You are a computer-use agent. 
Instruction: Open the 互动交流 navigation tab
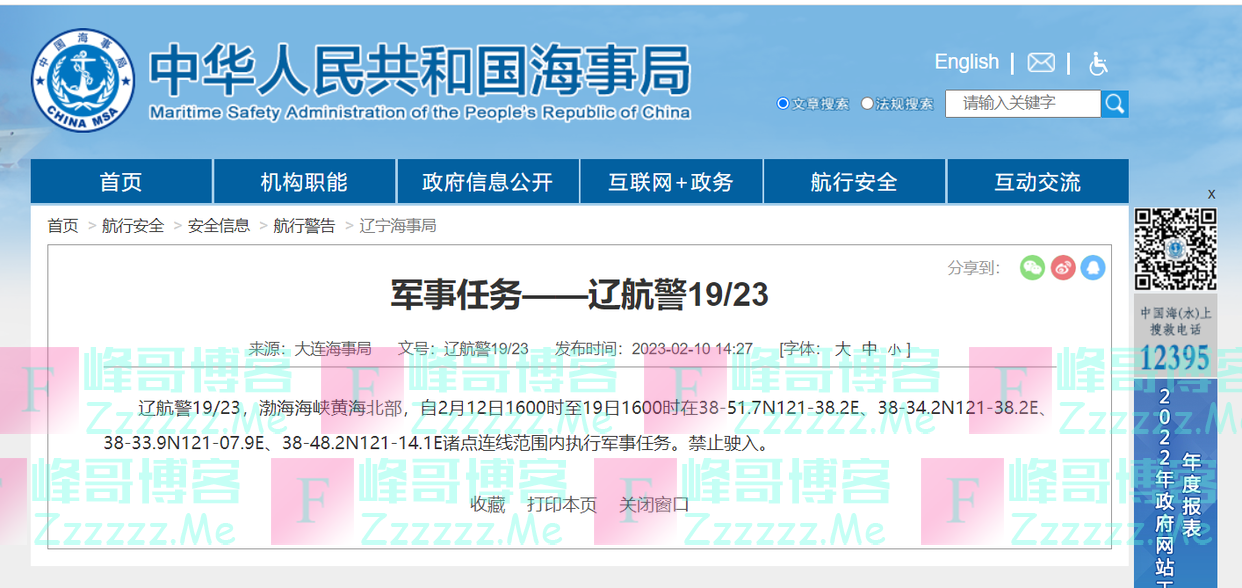1037,182
